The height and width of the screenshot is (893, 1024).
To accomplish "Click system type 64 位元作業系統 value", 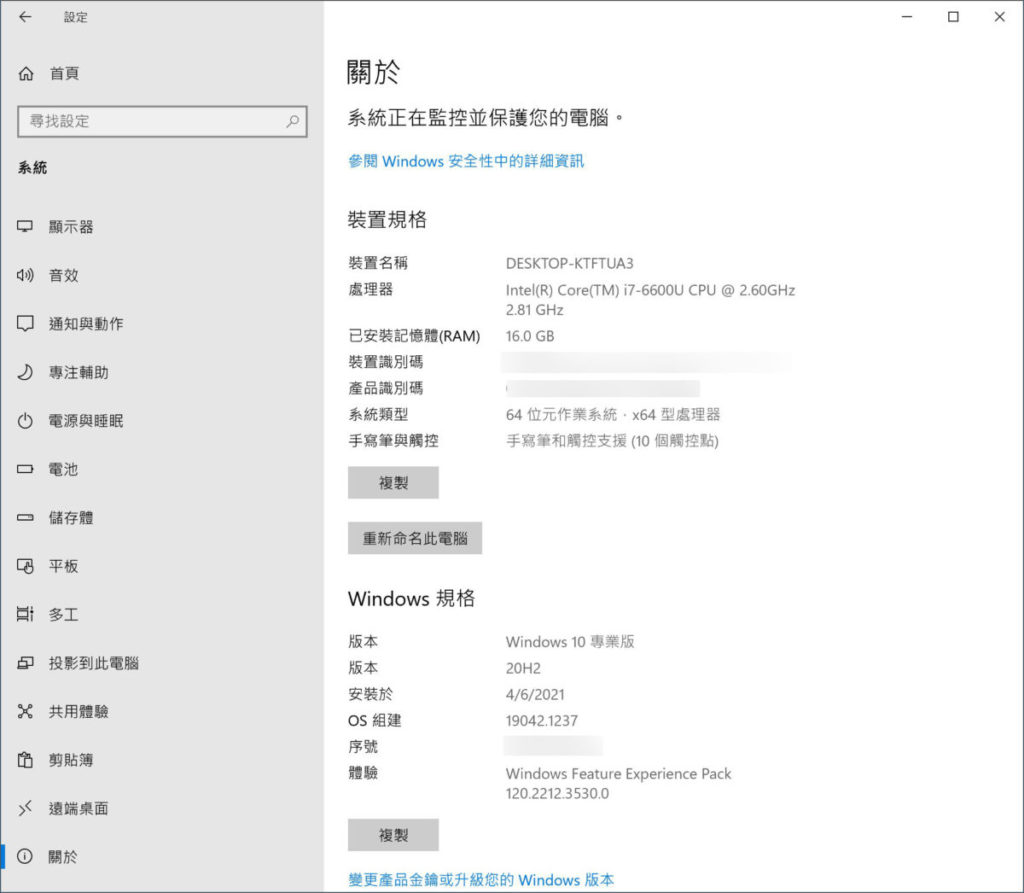I will (613, 414).
